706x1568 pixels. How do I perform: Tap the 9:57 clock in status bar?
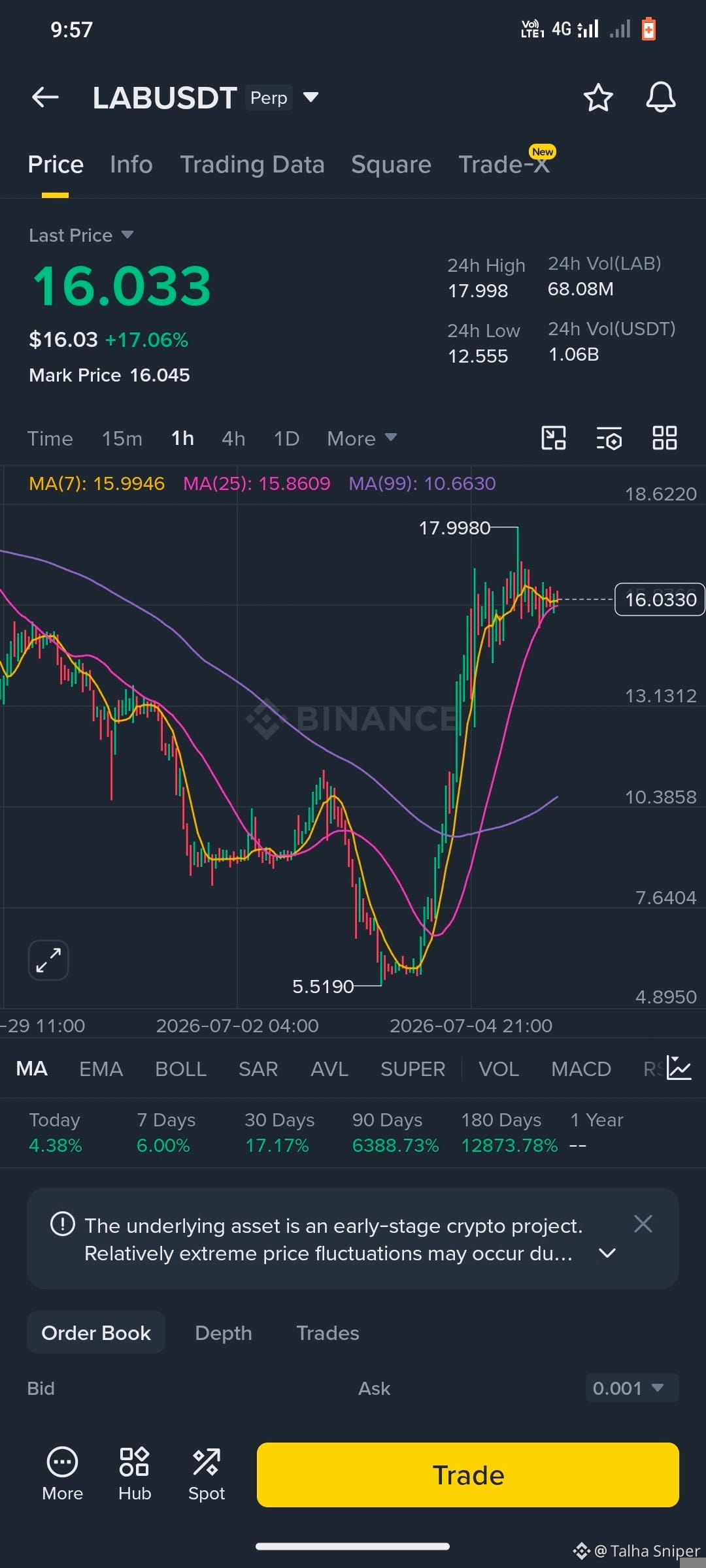(71, 29)
